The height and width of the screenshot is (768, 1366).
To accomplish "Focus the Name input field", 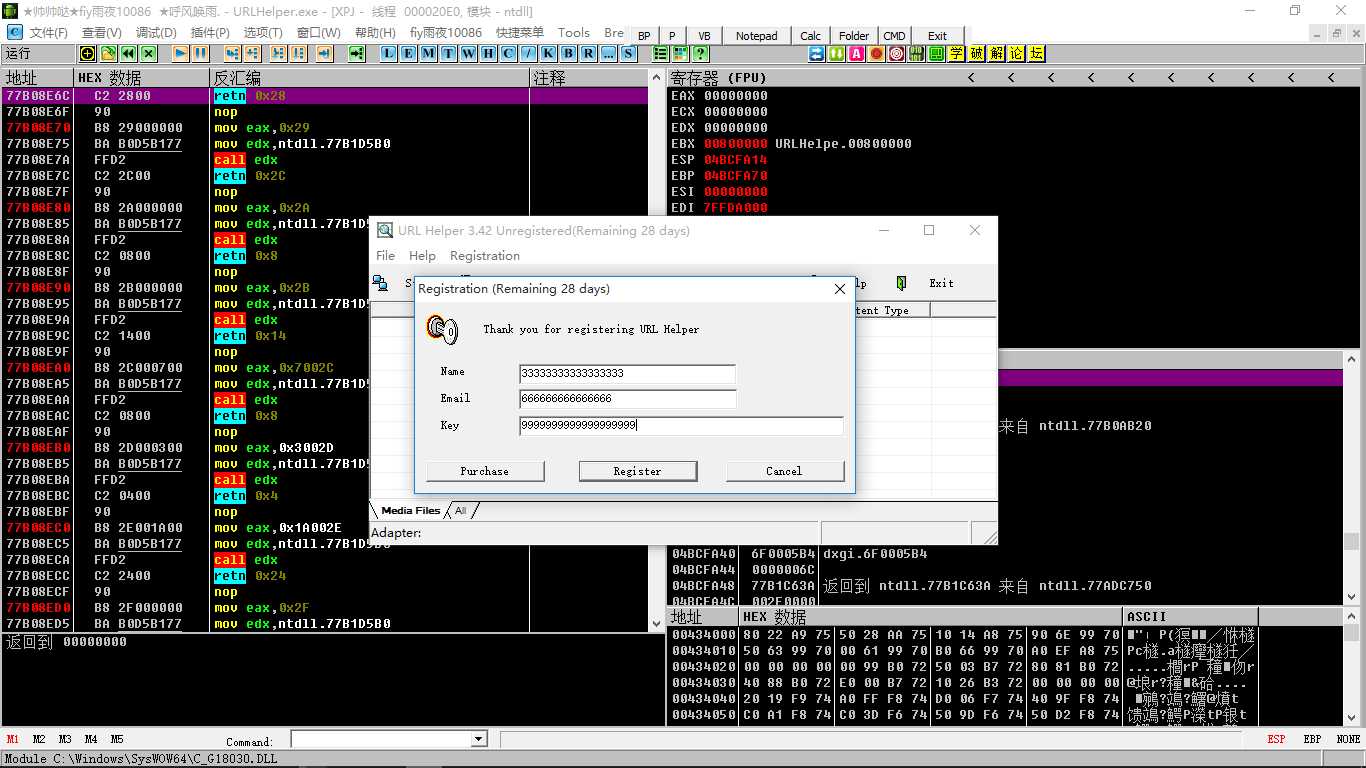I will click(x=627, y=373).
